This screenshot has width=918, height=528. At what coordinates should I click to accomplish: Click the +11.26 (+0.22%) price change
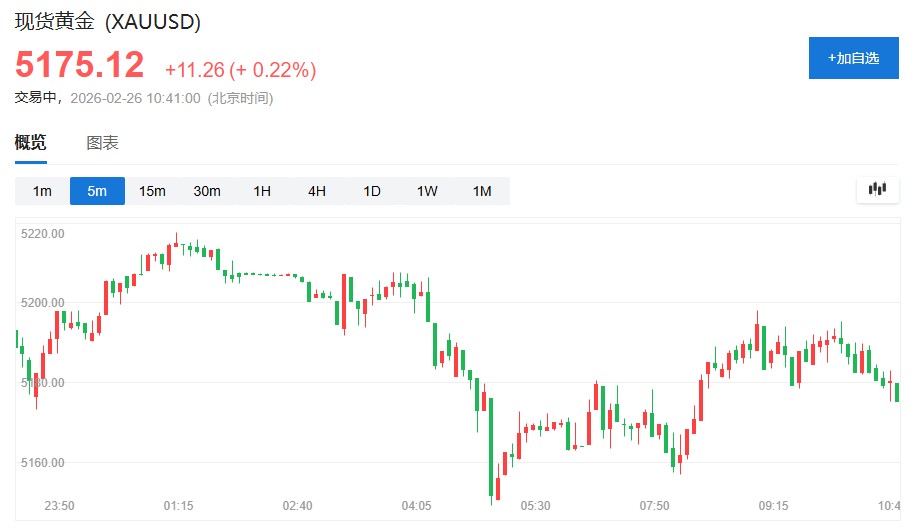point(240,70)
